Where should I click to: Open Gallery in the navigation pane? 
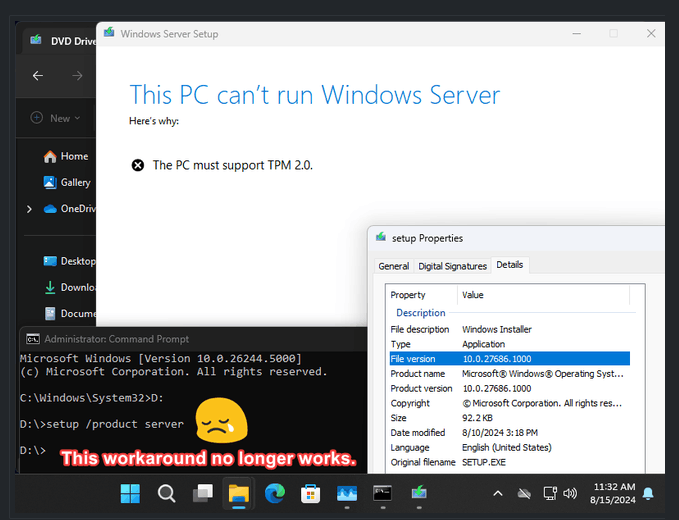coord(75,182)
